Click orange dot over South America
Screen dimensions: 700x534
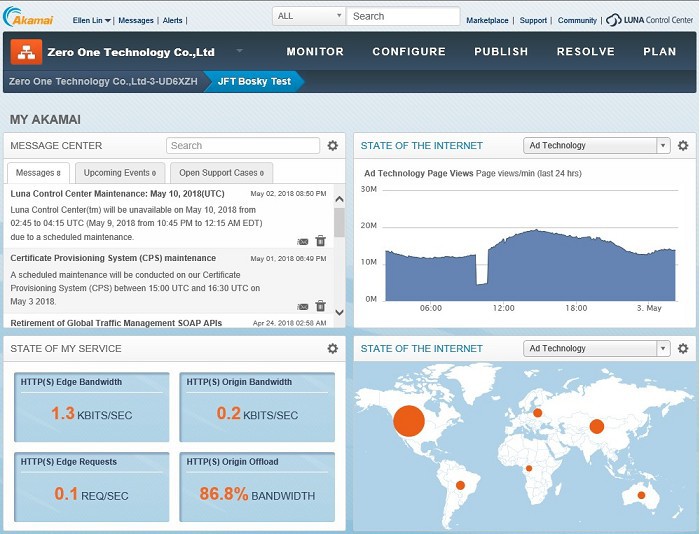460,485
